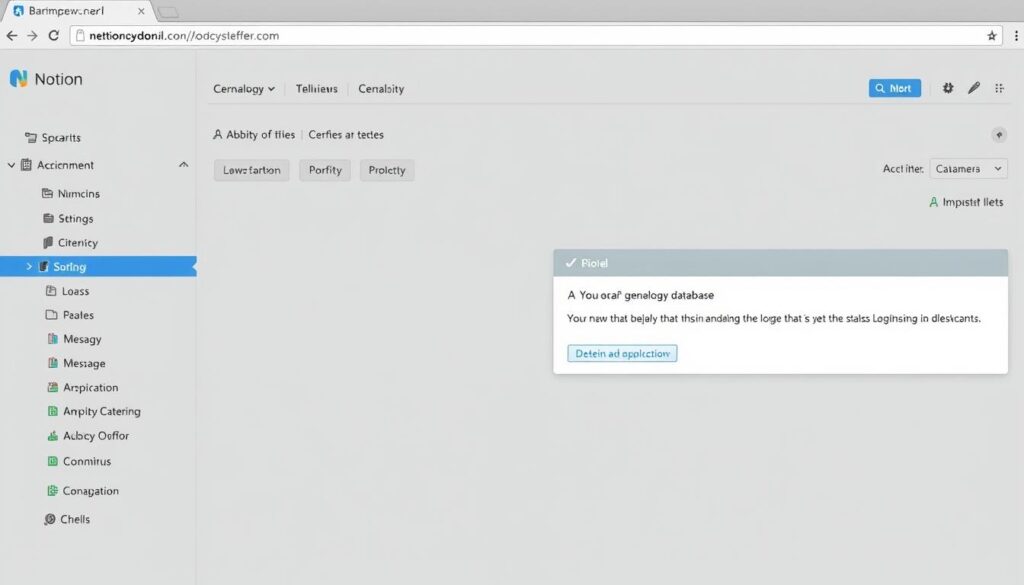Open the Conagation icon
Viewport: 1024px width, 585px height.
(53, 490)
